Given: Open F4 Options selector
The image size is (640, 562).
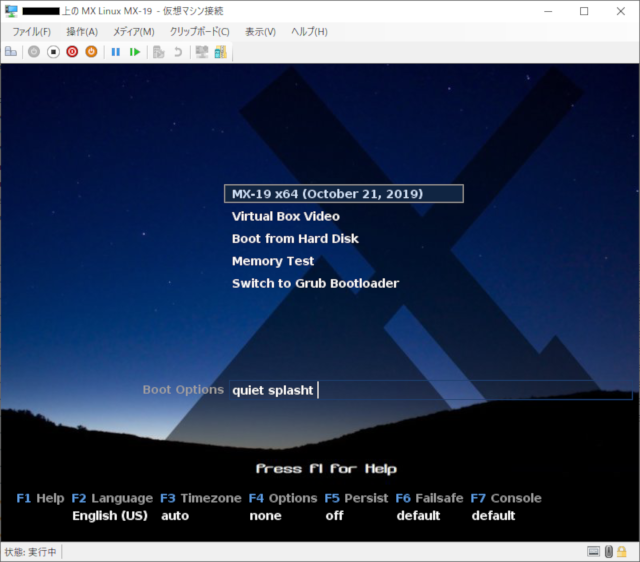Looking at the screenshot, I should pos(283,498).
